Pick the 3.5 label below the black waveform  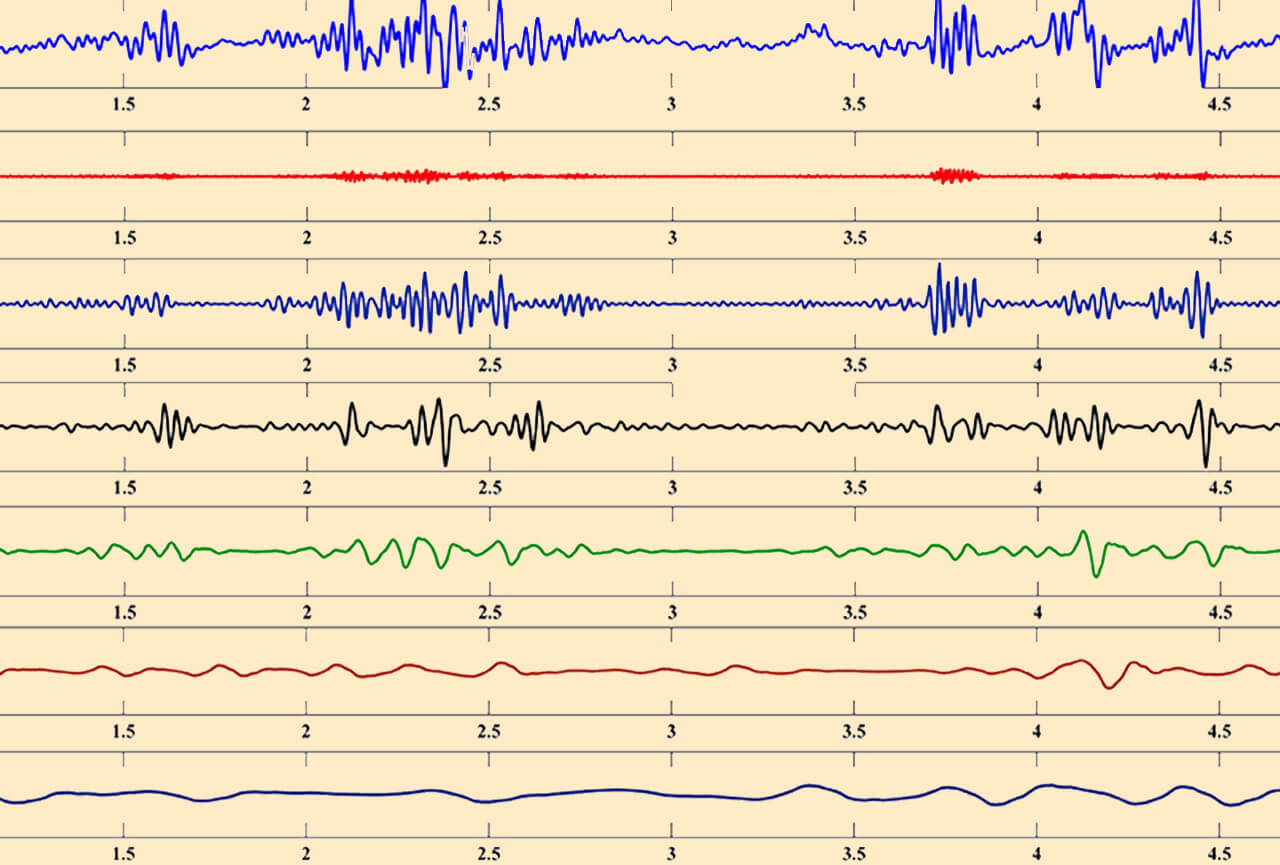pyautogui.click(x=855, y=488)
